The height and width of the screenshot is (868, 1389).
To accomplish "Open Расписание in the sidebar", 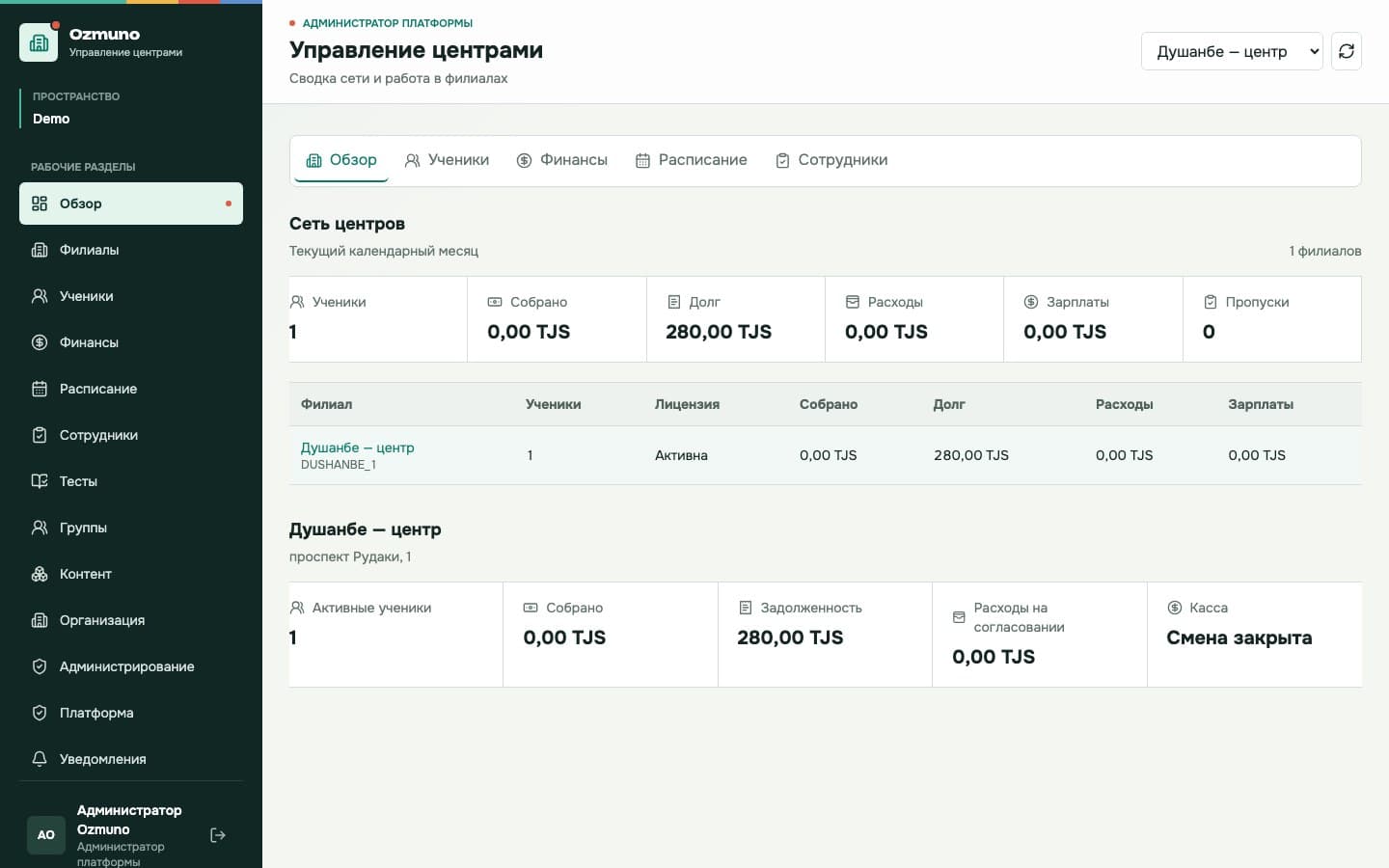I will point(131,389).
